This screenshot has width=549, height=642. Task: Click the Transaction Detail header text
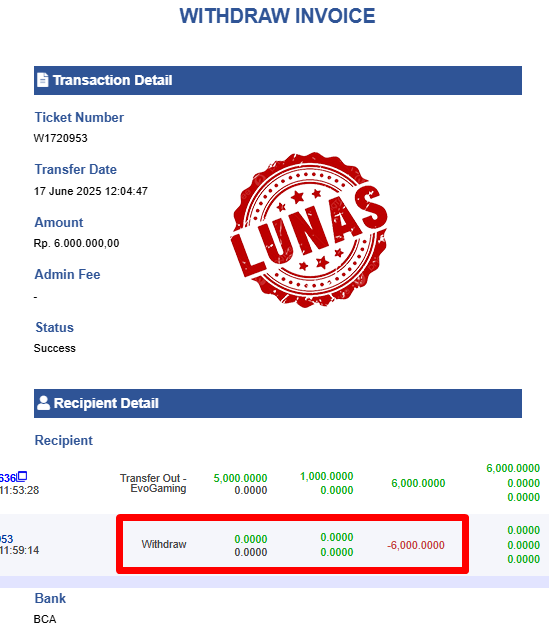[113, 80]
